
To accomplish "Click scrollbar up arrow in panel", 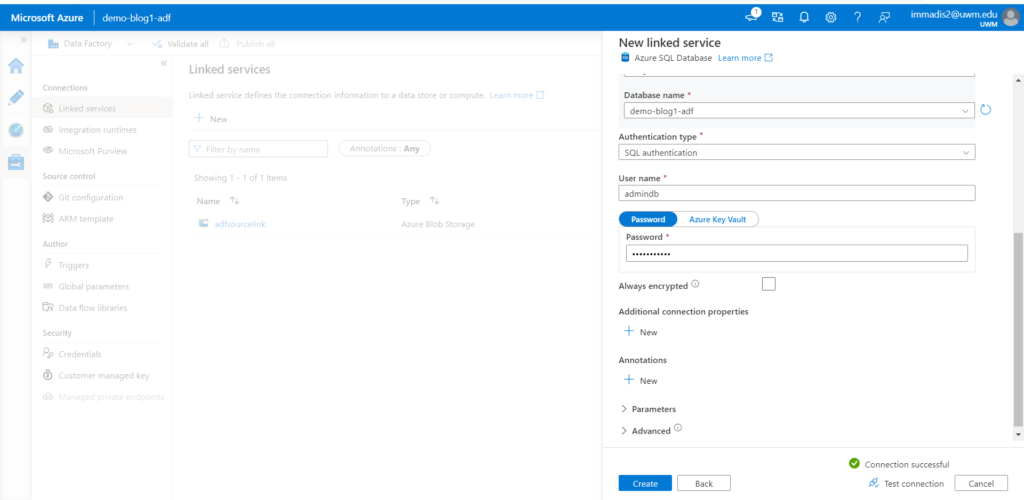I will [x=1018, y=80].
